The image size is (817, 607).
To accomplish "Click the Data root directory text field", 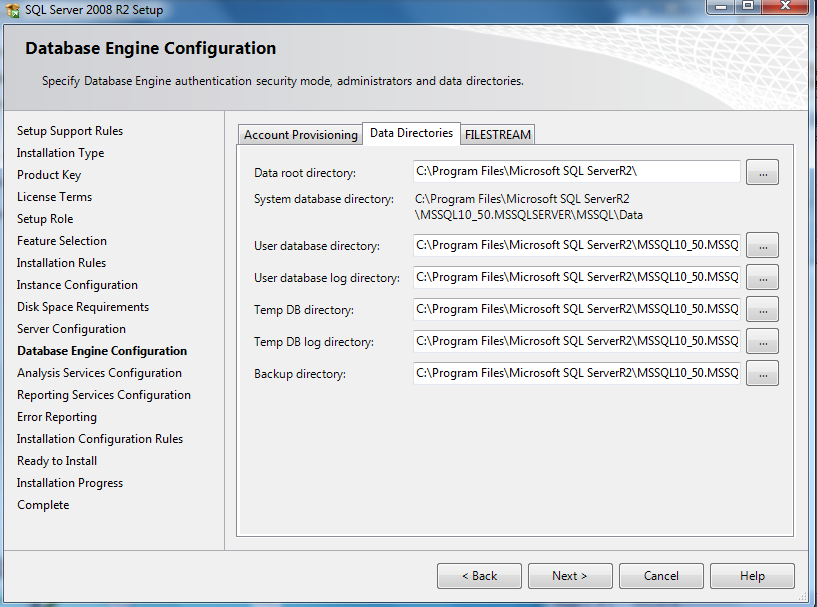I will (577, 171).
